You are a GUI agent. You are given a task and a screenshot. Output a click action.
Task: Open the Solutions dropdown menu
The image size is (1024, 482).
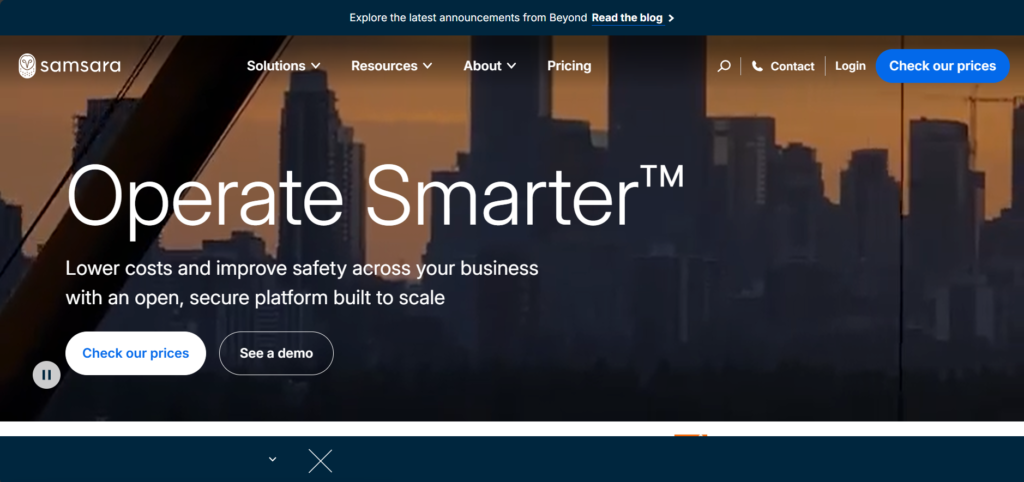[x=283, y=66]
